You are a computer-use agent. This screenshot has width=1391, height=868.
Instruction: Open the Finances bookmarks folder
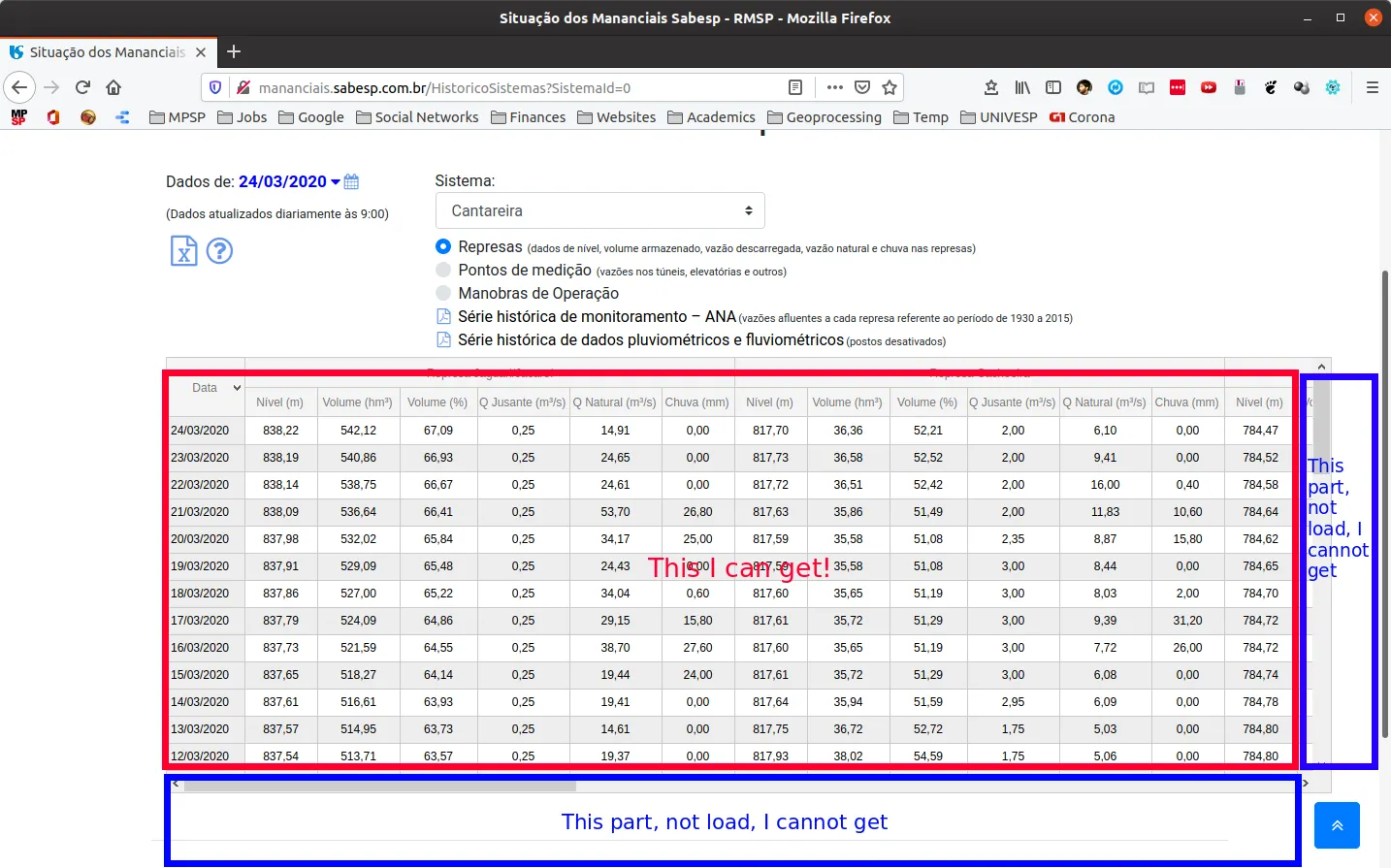[x=529, y=117]
